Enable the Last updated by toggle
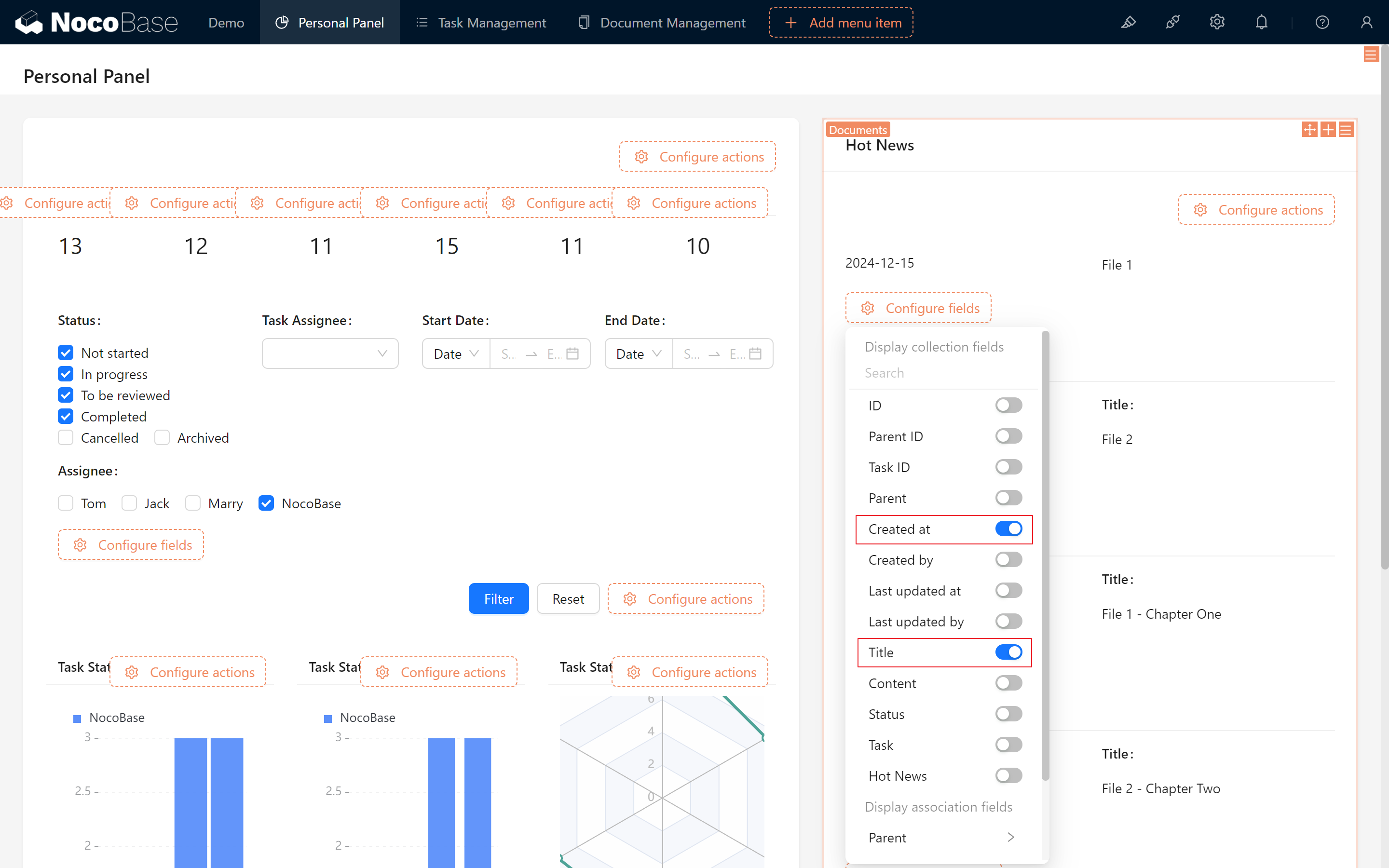 [1008, 621]
